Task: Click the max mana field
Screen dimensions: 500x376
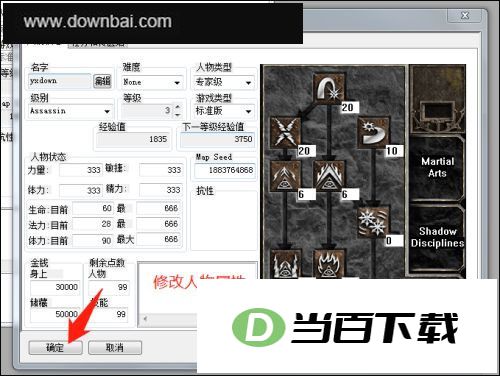Action: [159, 224]
